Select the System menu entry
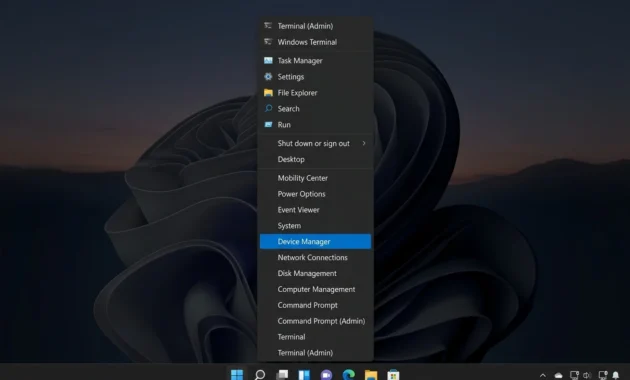Screen dimensions: 630x380 (315, 226)
